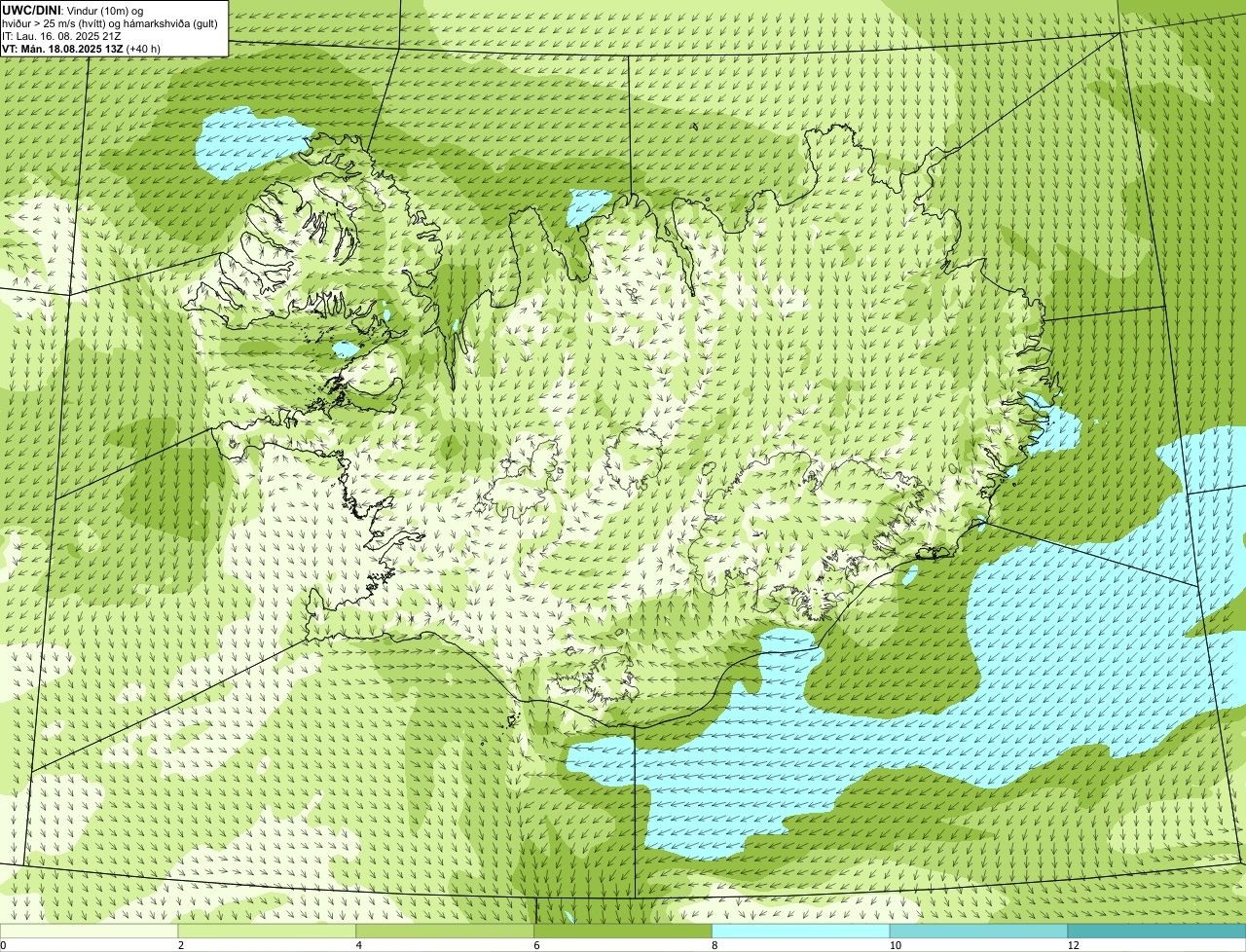The image size is (1246, 952).
Task: Select the 6–8 m/s dark green scale color
Action: click(623, 931)
